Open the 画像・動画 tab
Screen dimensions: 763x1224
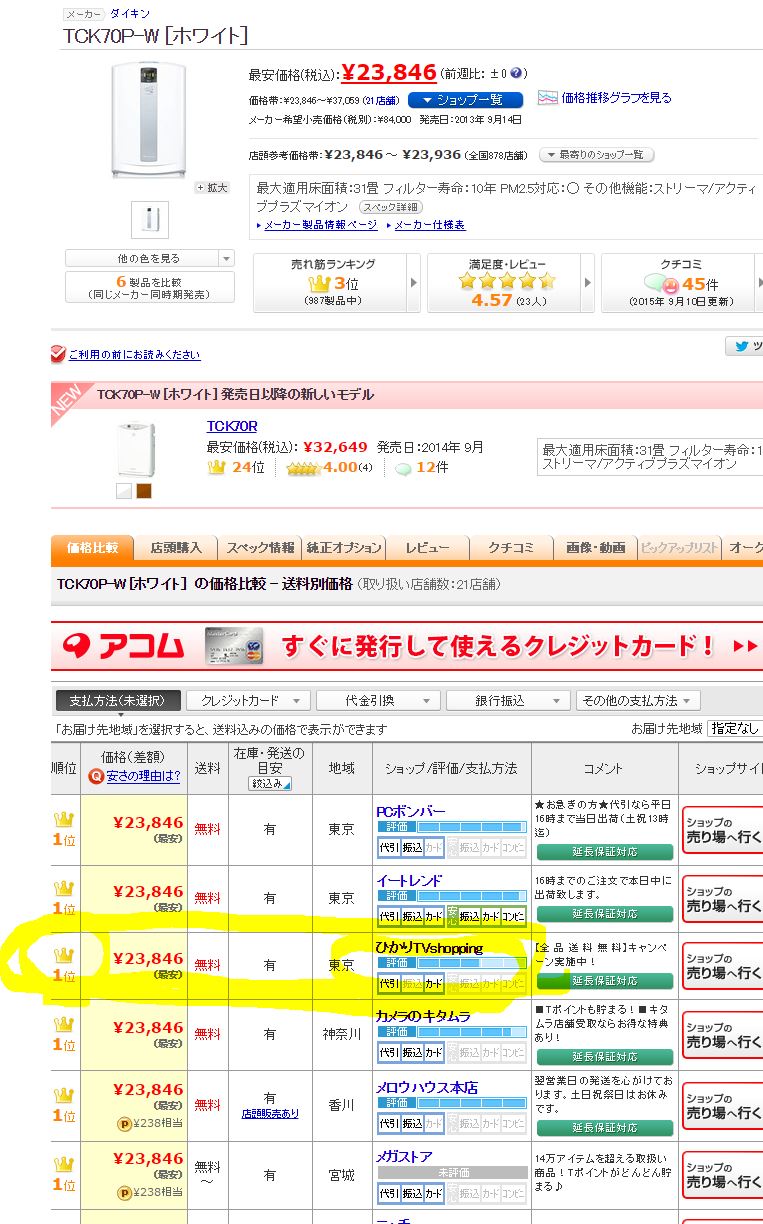tap(595, 548)
